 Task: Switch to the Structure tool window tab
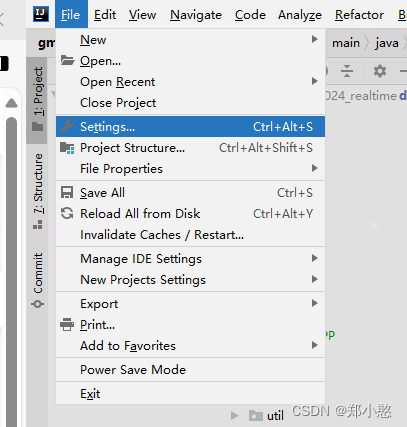click(38, 191)
